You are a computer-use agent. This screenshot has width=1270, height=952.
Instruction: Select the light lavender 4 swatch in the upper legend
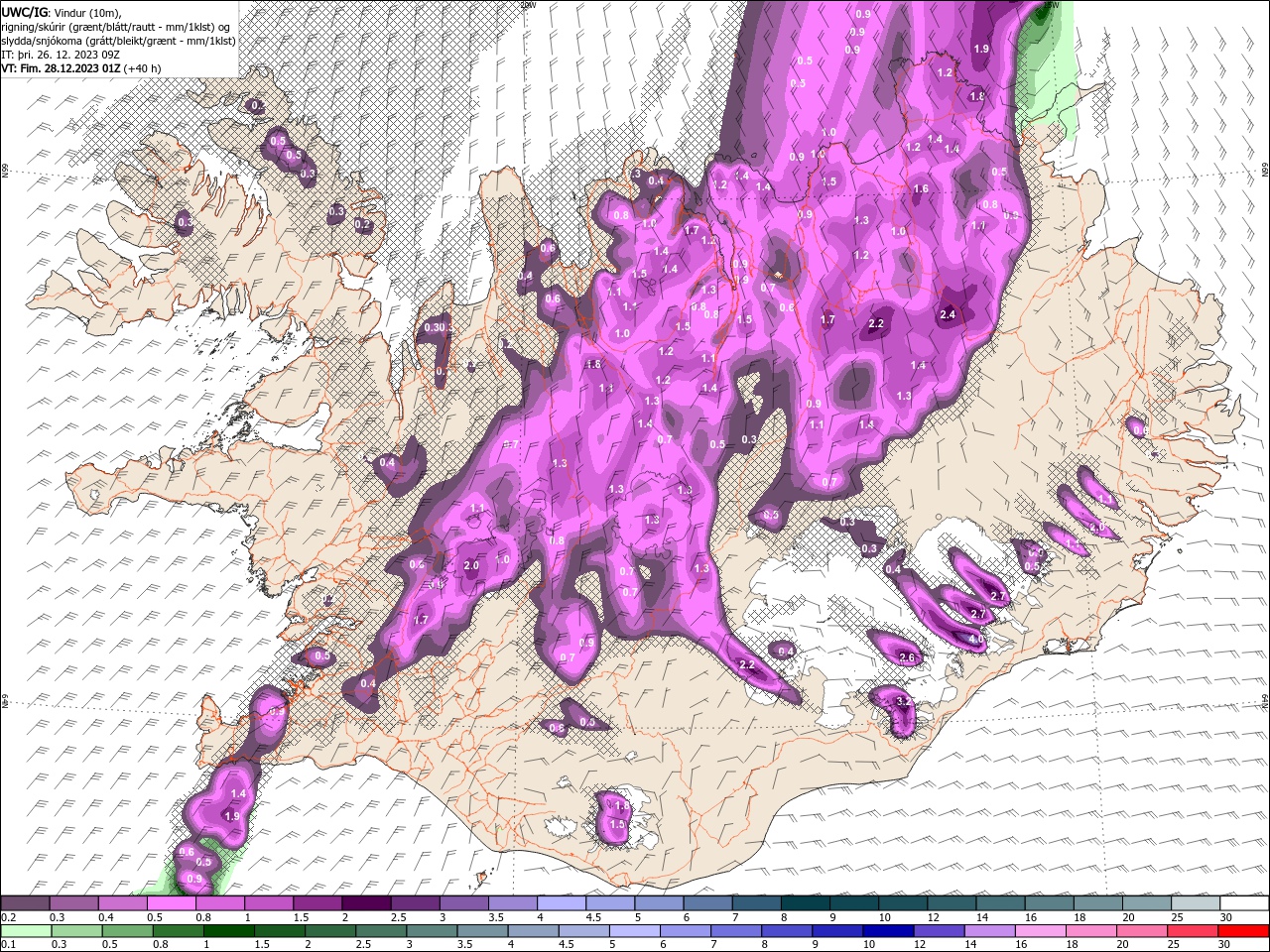[561, 903]
